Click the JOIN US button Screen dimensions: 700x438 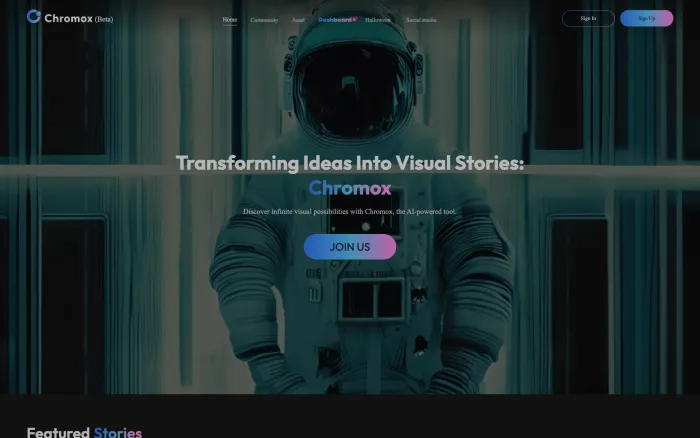(350, 246)
